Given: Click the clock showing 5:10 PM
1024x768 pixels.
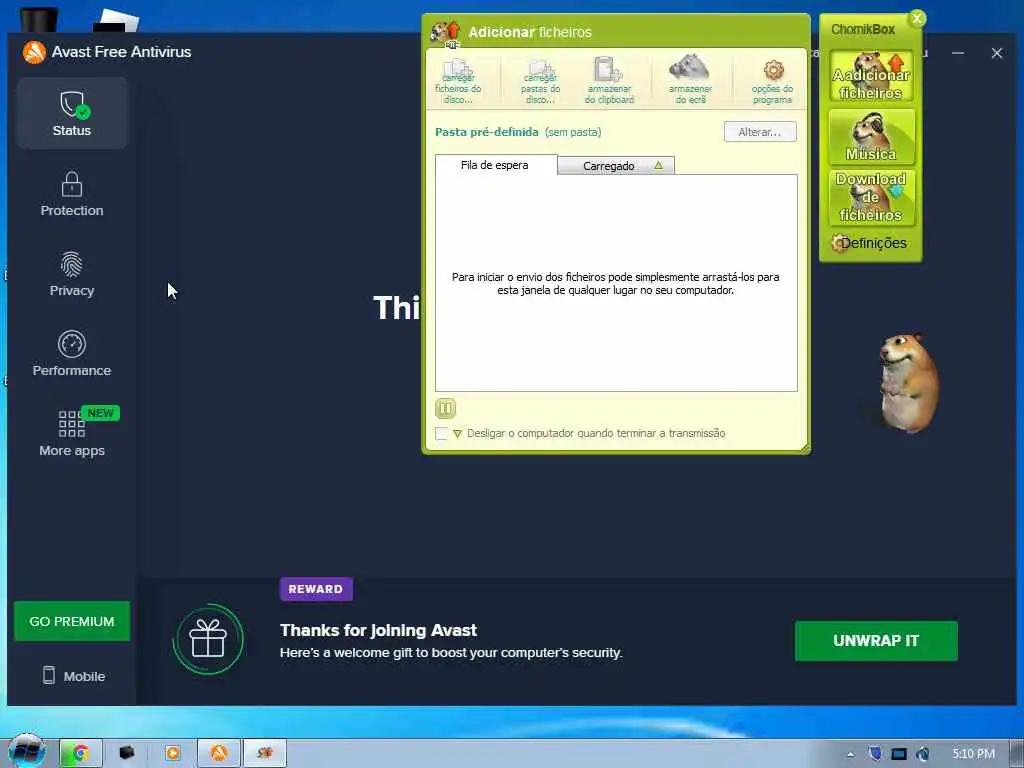Looking at the screenshot, I should [973, 754].
